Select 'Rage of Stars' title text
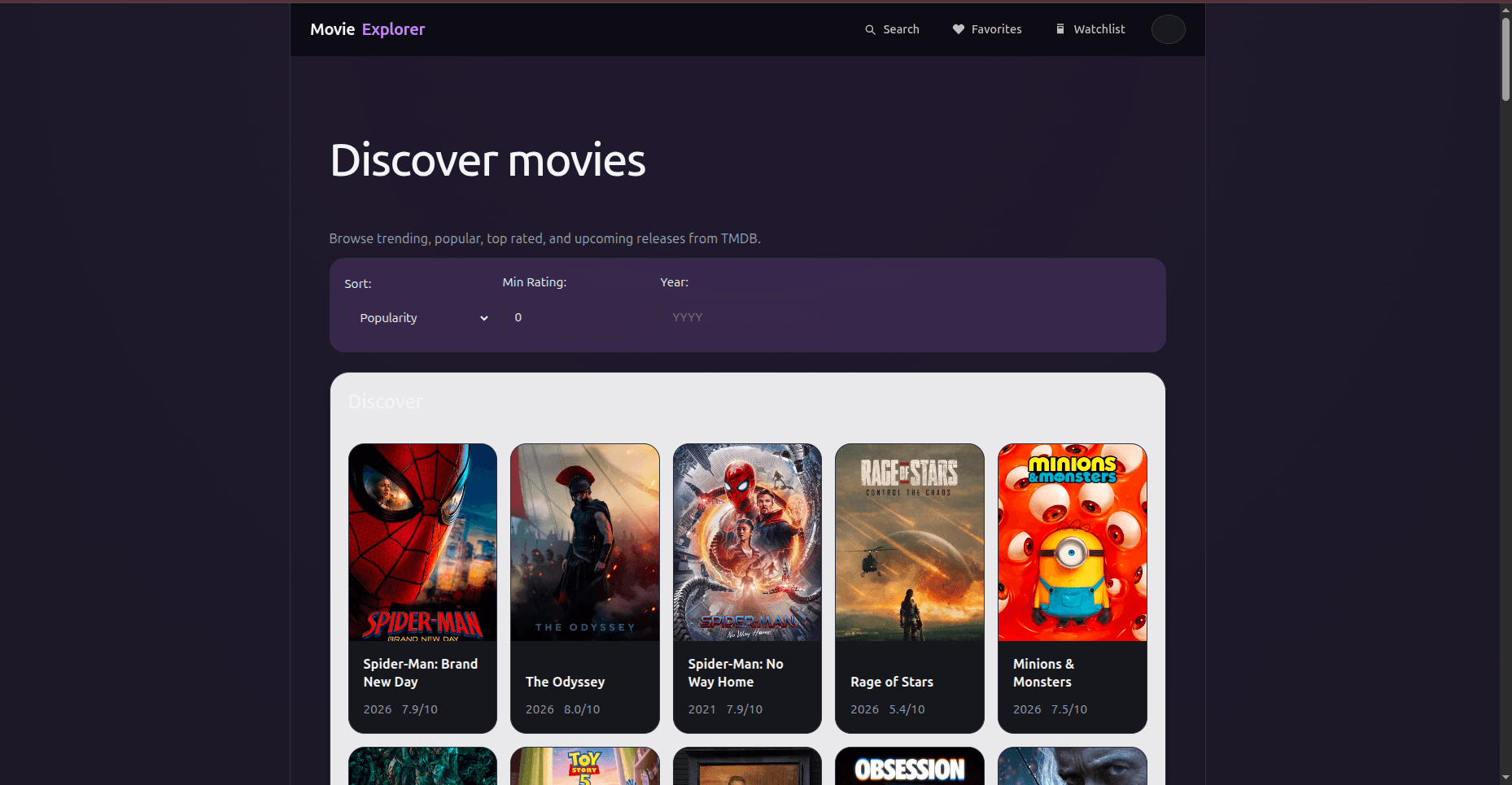Screen dimensions: 1512x785 pyautogui.click(x=892, y=682)
